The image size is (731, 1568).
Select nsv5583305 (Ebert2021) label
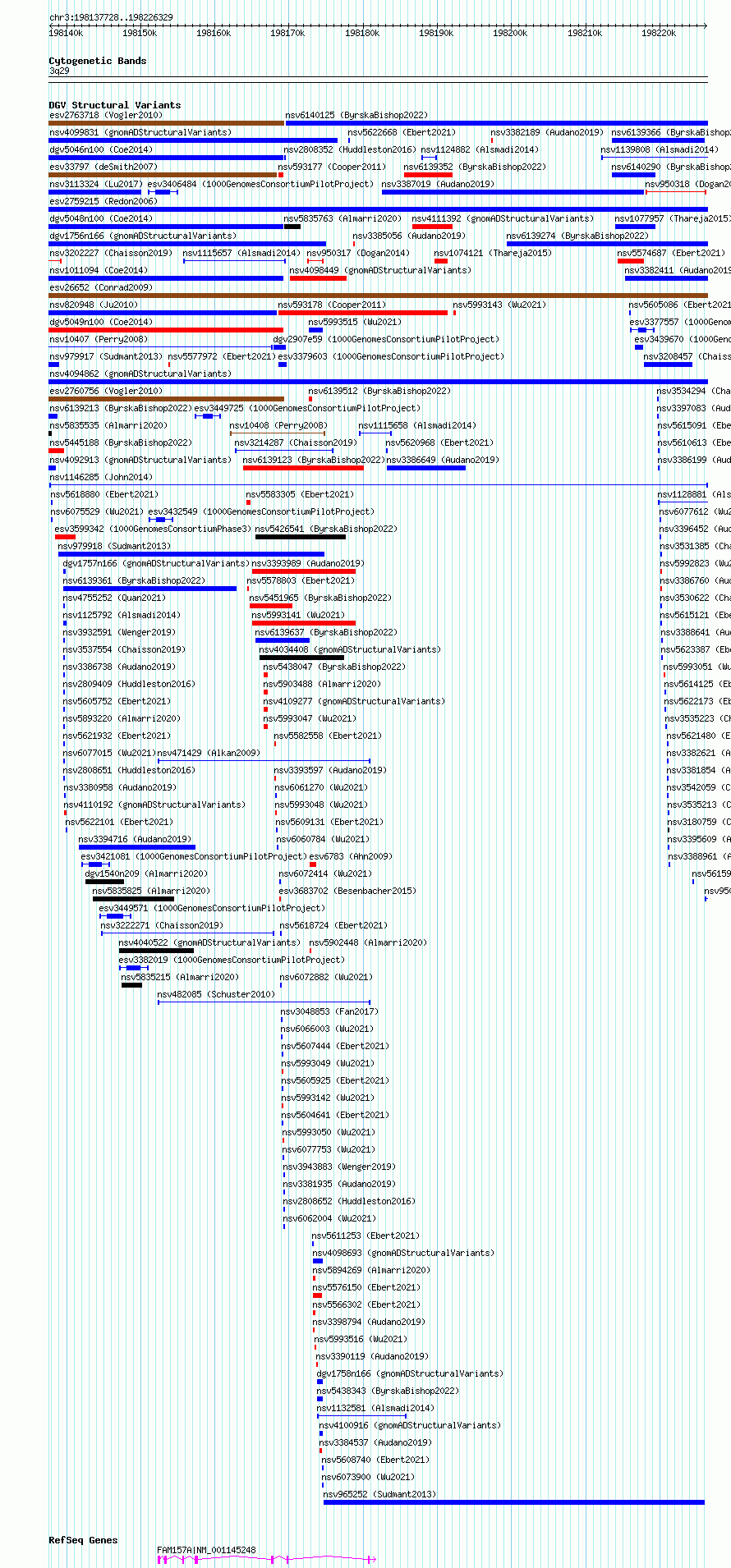[x=300, y=494]
